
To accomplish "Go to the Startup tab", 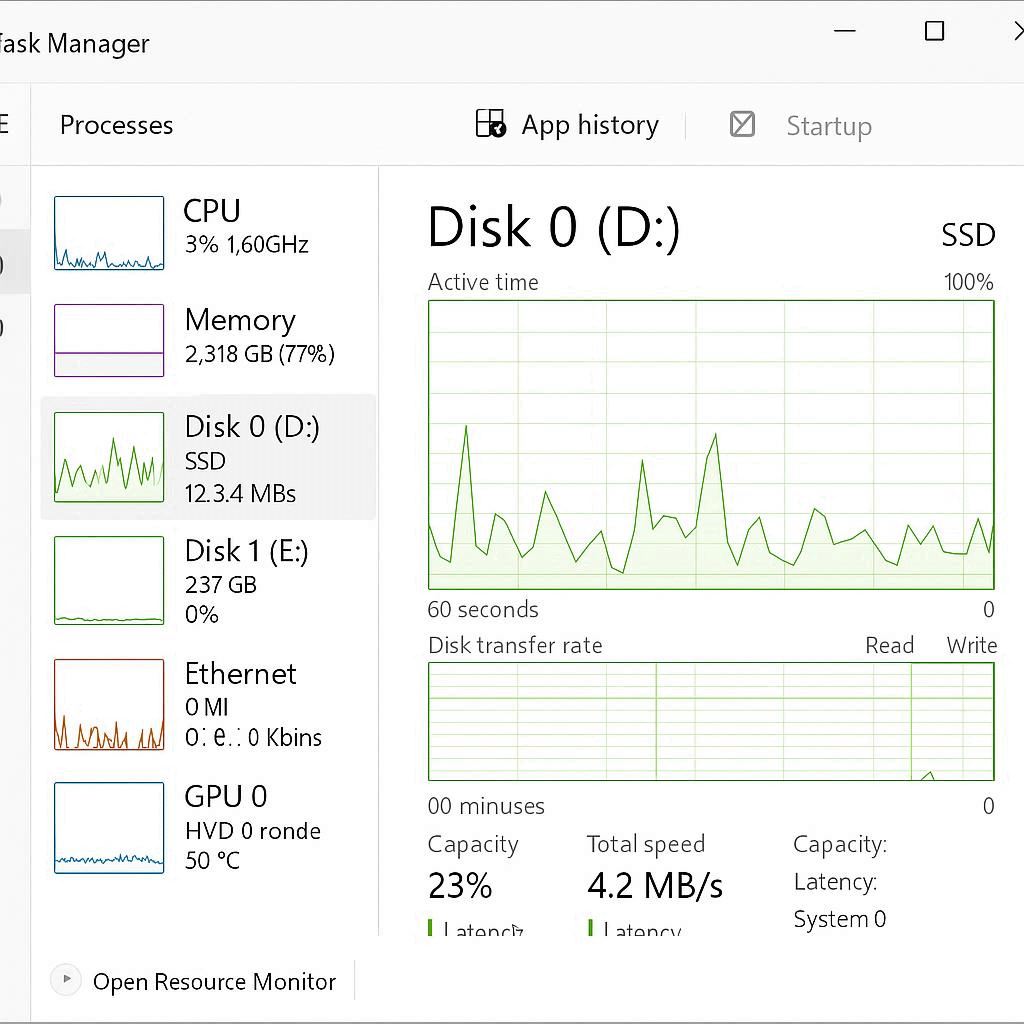I will [x=828, y=126].
